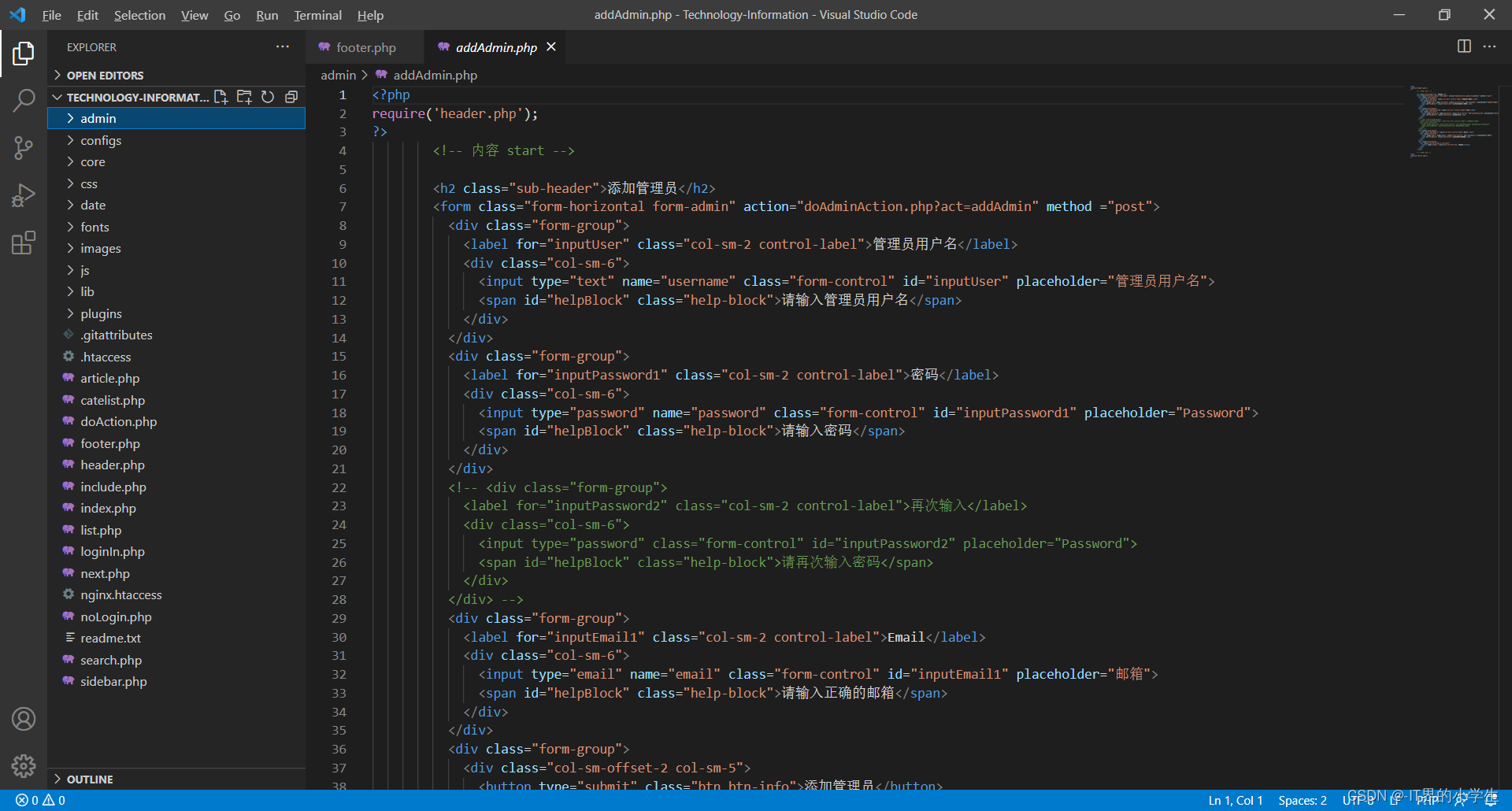This screenshot has height=811, width=1512.
Task: Open search.php in explorer
Action: [x=176, y=660]
